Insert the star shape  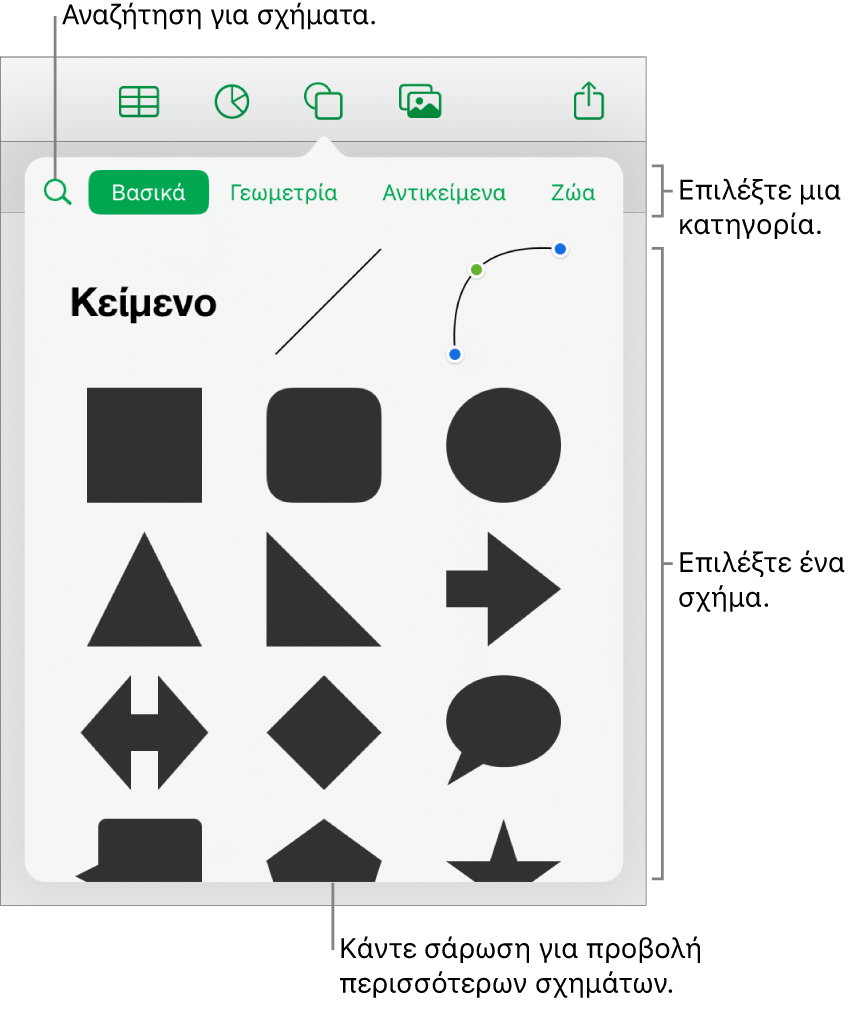click(504, 850)
